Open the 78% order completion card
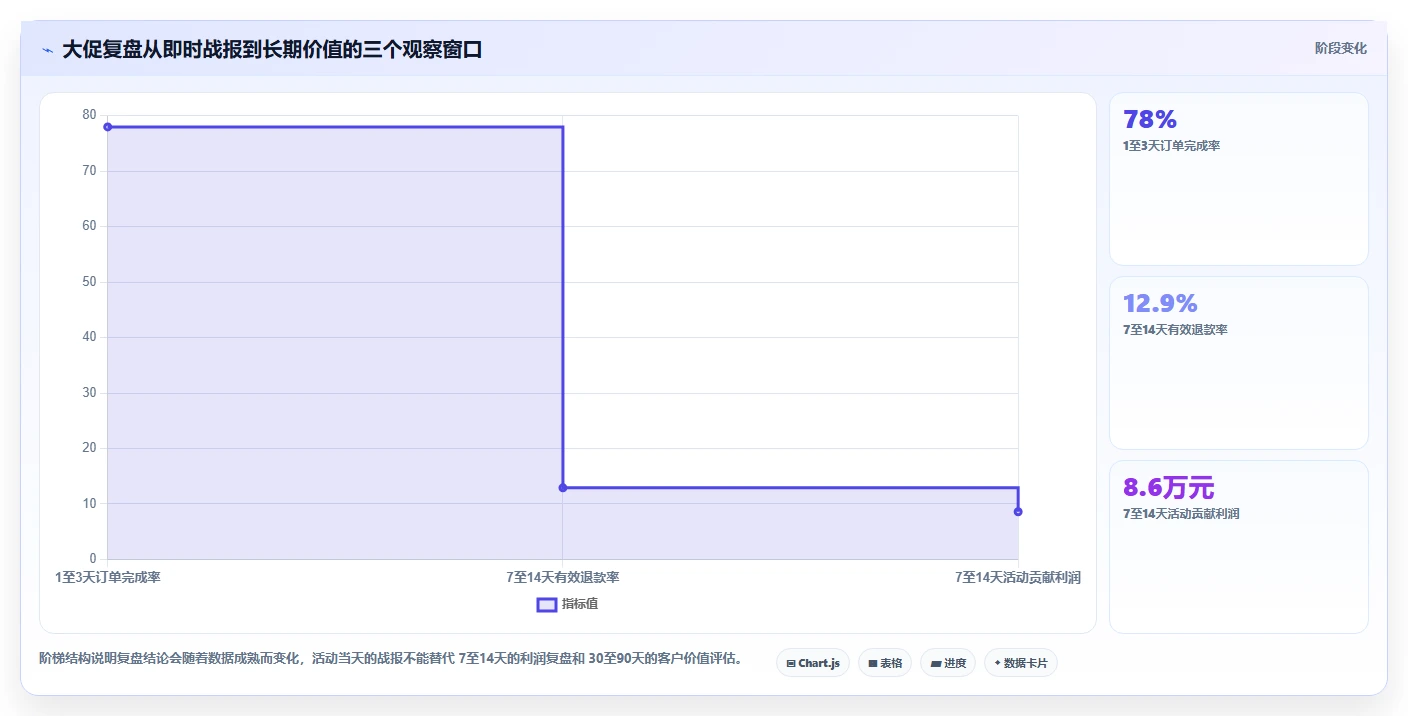Viewport: 1408px width, 716px height. (1238, 179)
